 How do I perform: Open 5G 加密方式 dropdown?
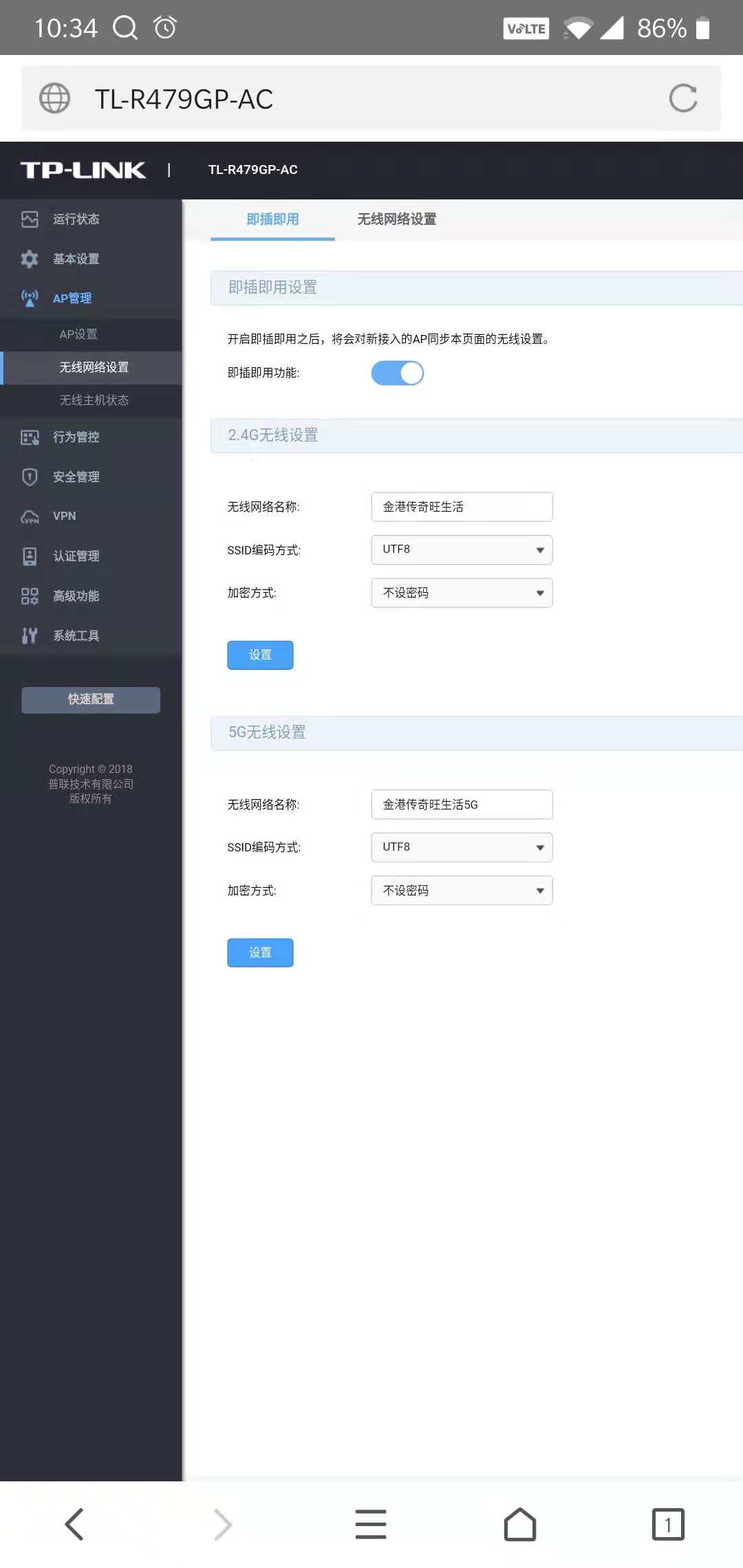click(x=462, y=891)
